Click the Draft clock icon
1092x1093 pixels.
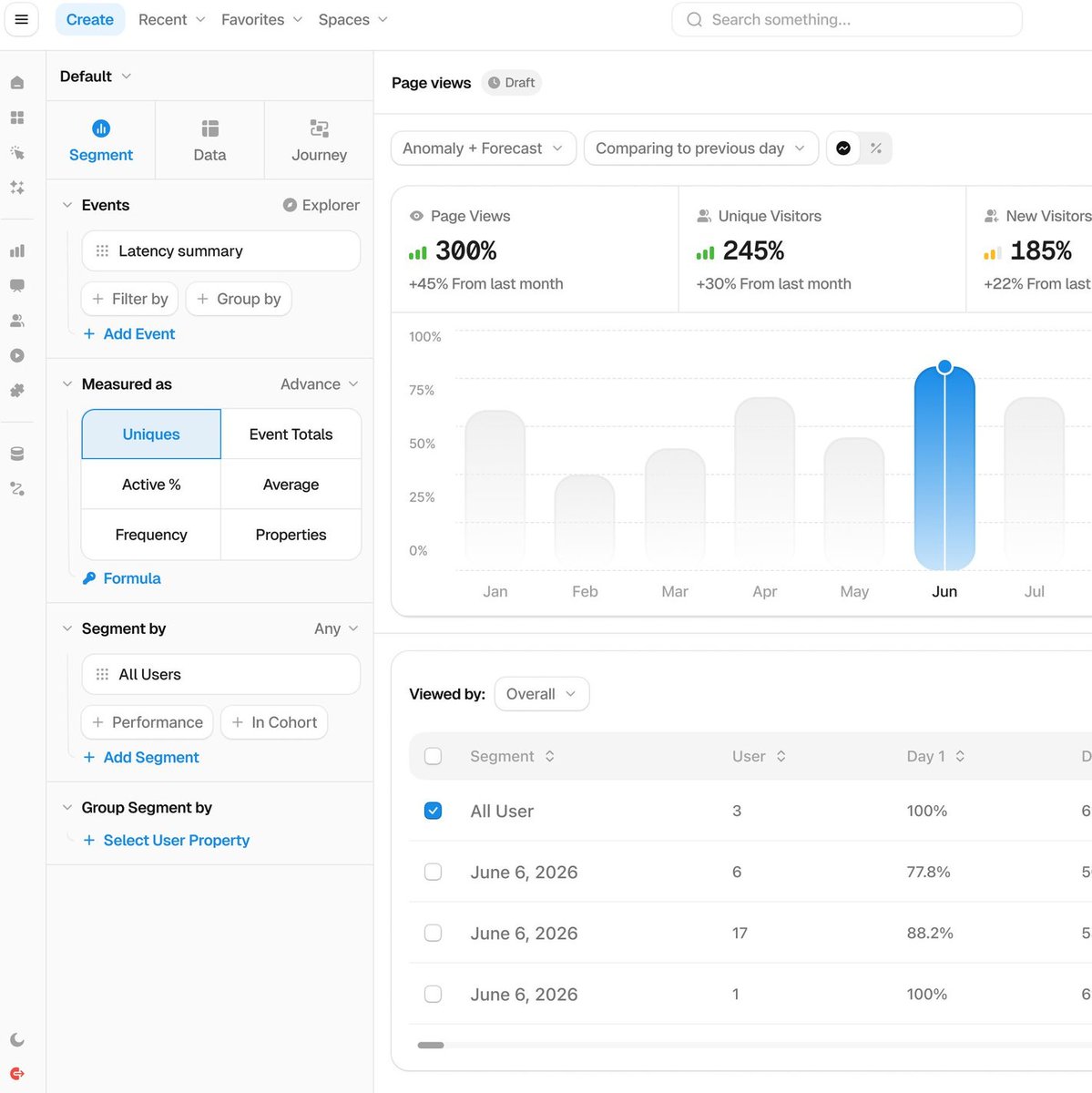(494, 83)
